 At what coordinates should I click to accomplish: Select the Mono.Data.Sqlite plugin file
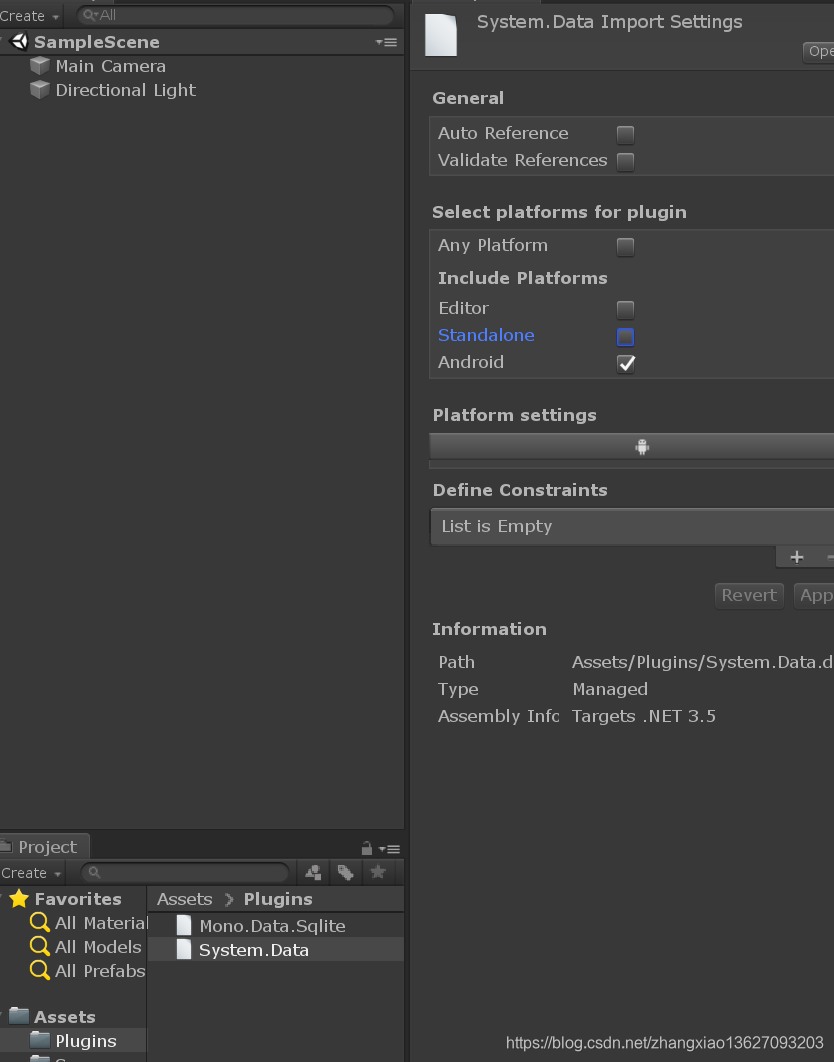pyautogui.click(x=271, y=925)
